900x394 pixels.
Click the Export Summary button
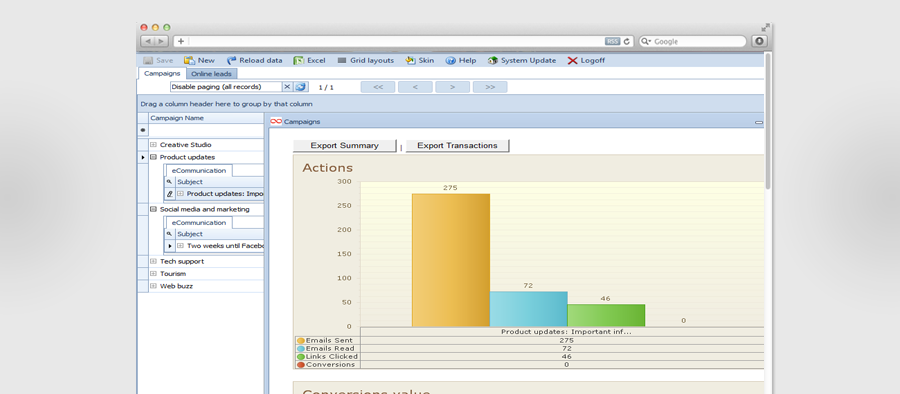pos(344,146)
